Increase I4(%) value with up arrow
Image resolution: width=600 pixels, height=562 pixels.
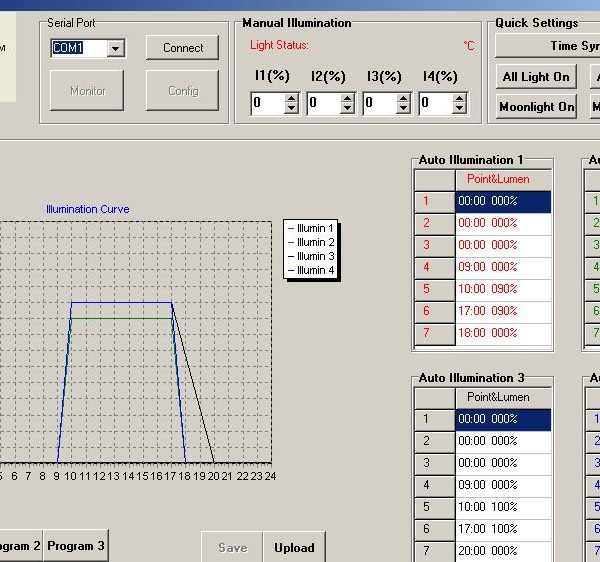(x=459, y=98)
